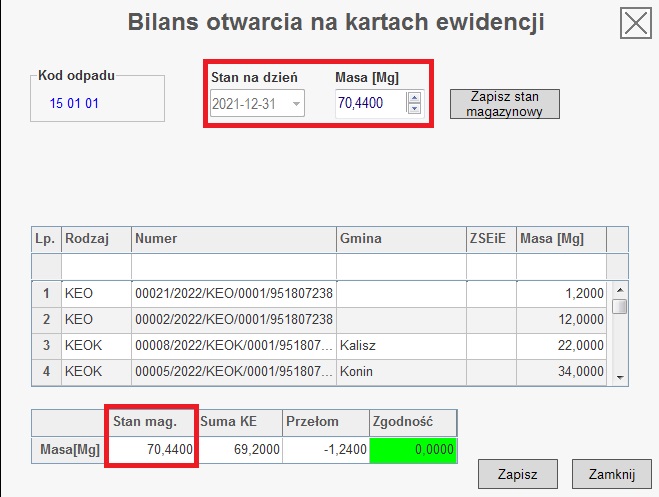Close the dialog with the X icon
This screenshot has width=659, height=497.
pos(635,23)
